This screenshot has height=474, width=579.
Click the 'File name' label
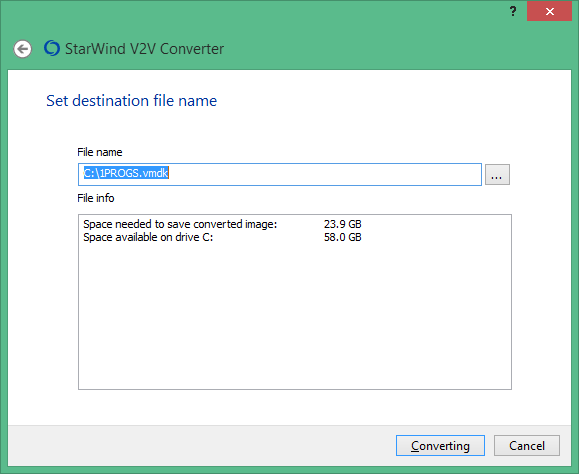pos(99,152)
